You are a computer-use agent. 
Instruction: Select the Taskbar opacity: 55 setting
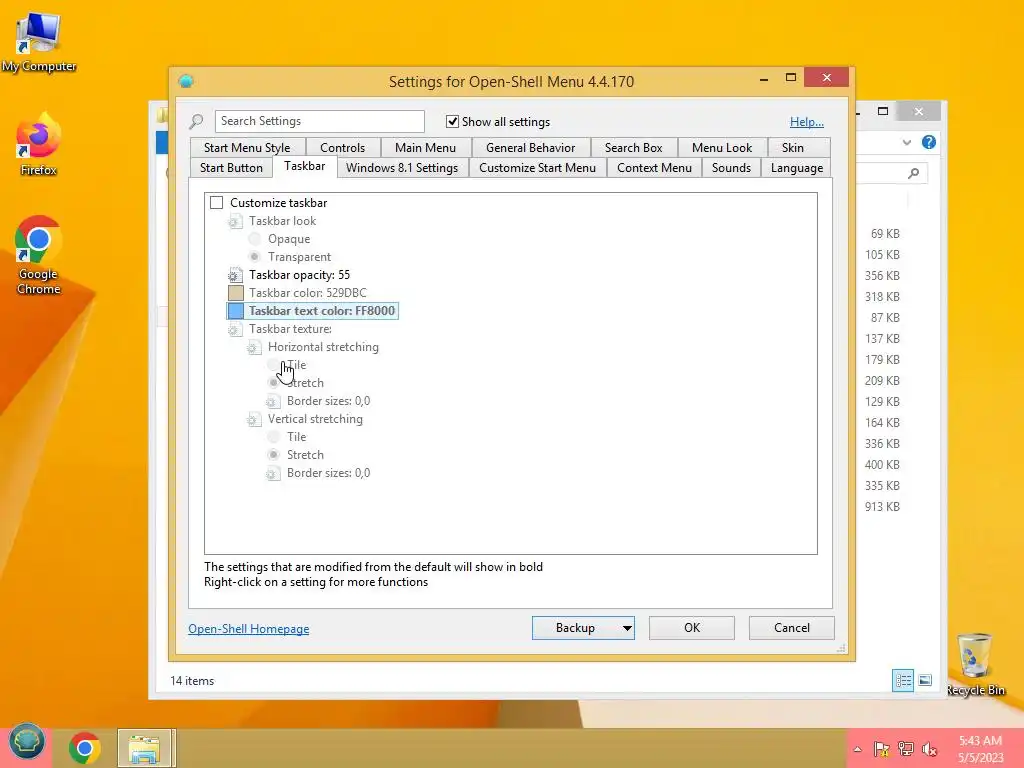pos(299,275)
